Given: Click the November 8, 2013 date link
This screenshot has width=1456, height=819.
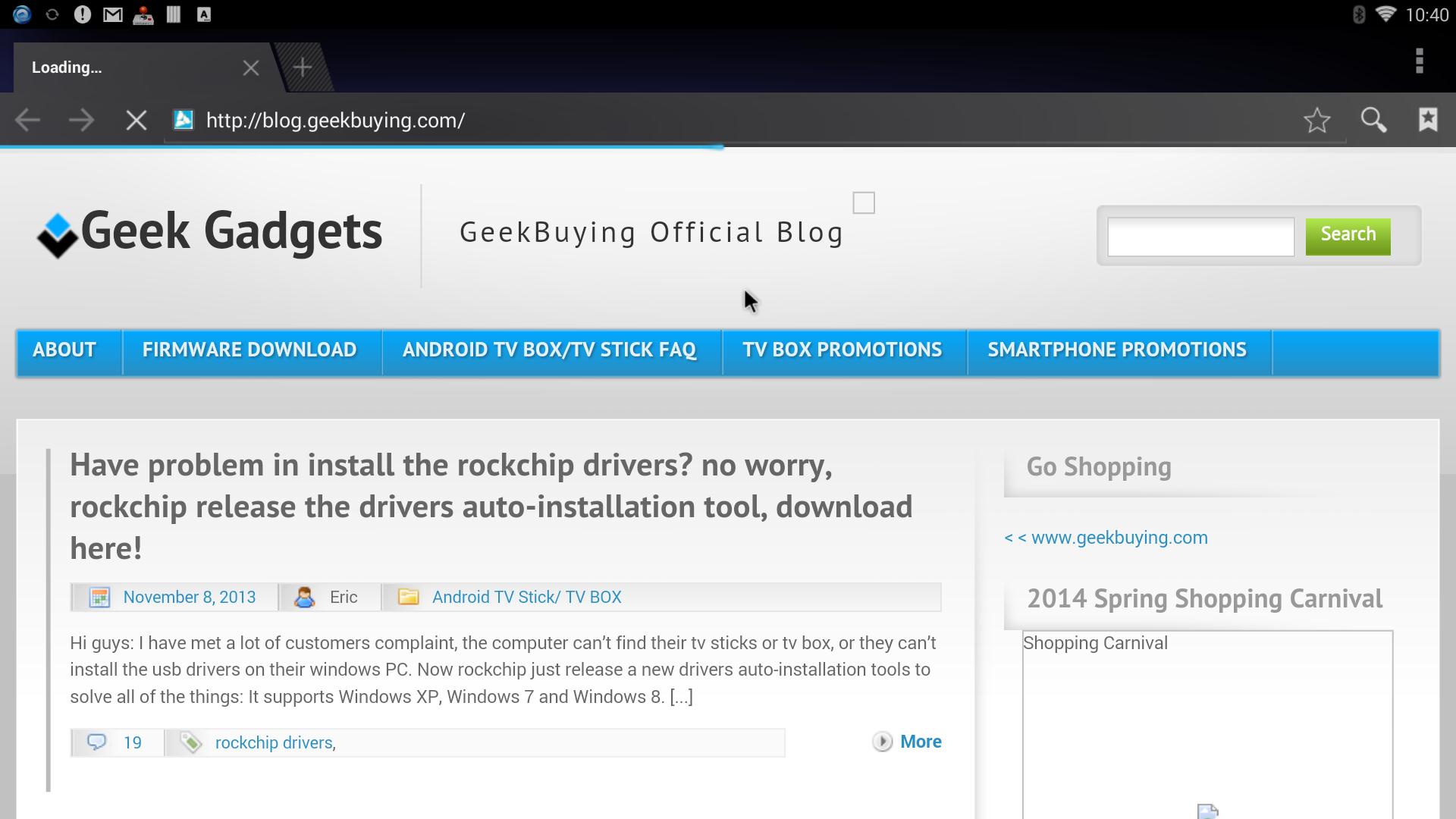Looking at the screenshot, I should 190,598.
